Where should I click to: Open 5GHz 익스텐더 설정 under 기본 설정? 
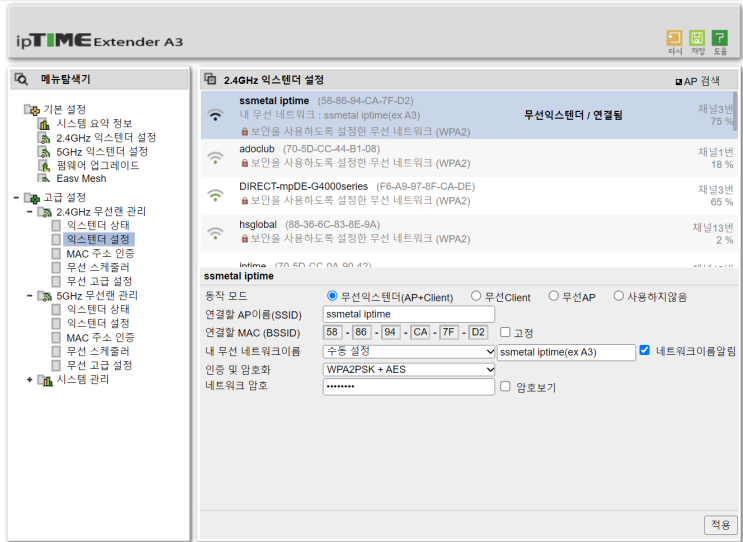point(102,151)
